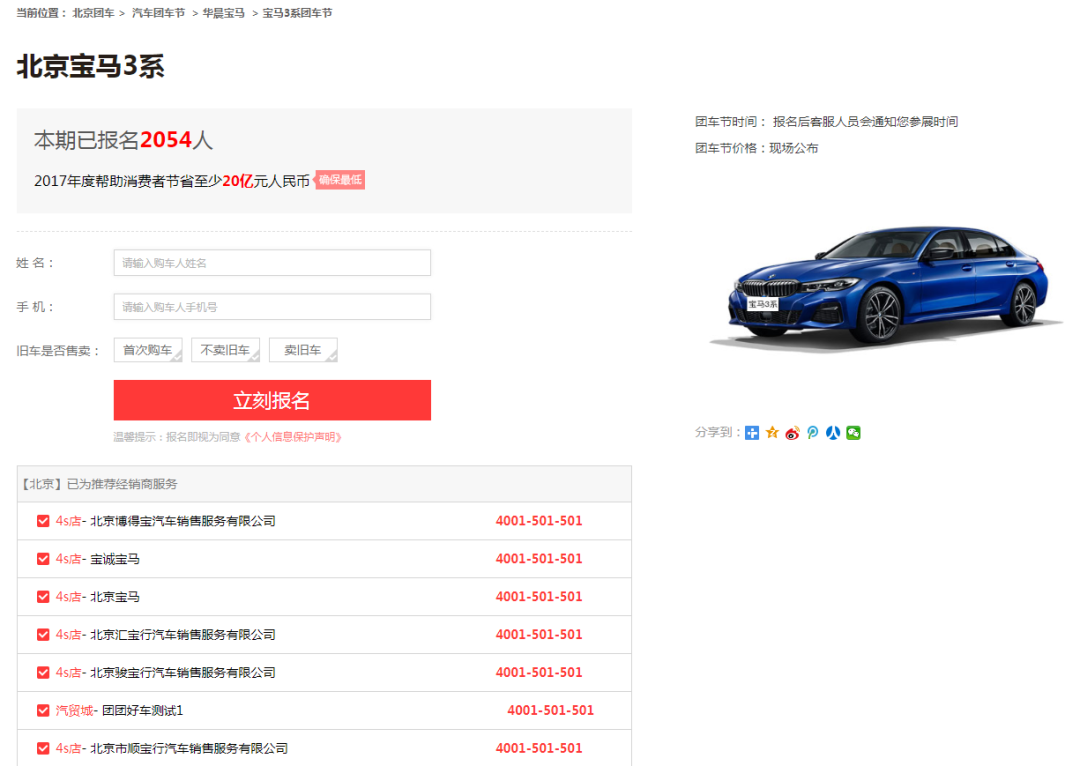Viewport: 1080px width, 766px height.
Task: Click the 北京博得宝 row phone number 4001-501-501
Action: (539, 521)
